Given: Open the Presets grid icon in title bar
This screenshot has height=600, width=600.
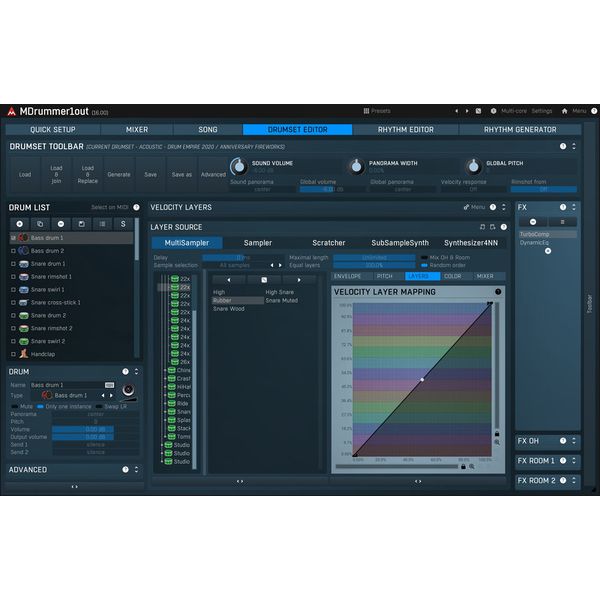Looking at the screenshot, I should point(366,111).
